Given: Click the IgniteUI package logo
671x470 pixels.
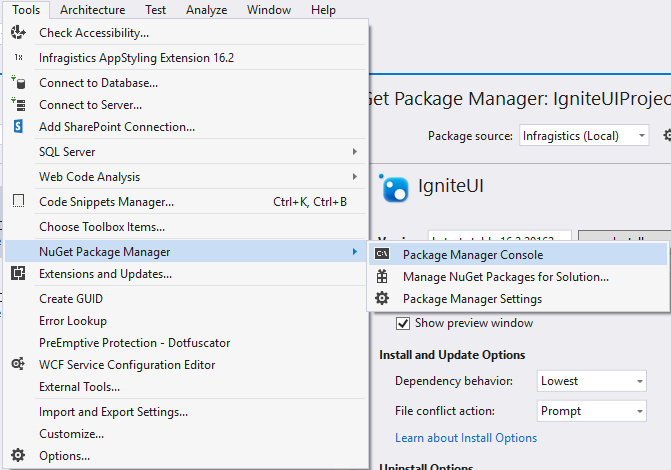Looking at the screenshot, I should coord(395,187).
